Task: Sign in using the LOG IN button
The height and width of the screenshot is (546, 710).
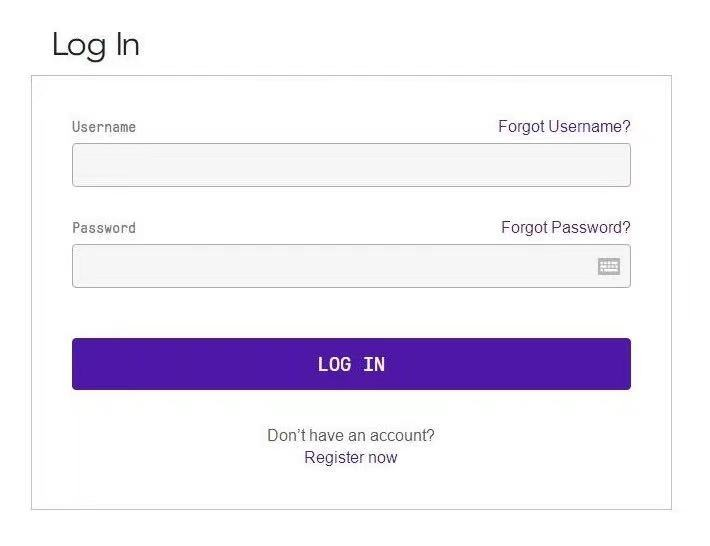Action: point(351,364)
